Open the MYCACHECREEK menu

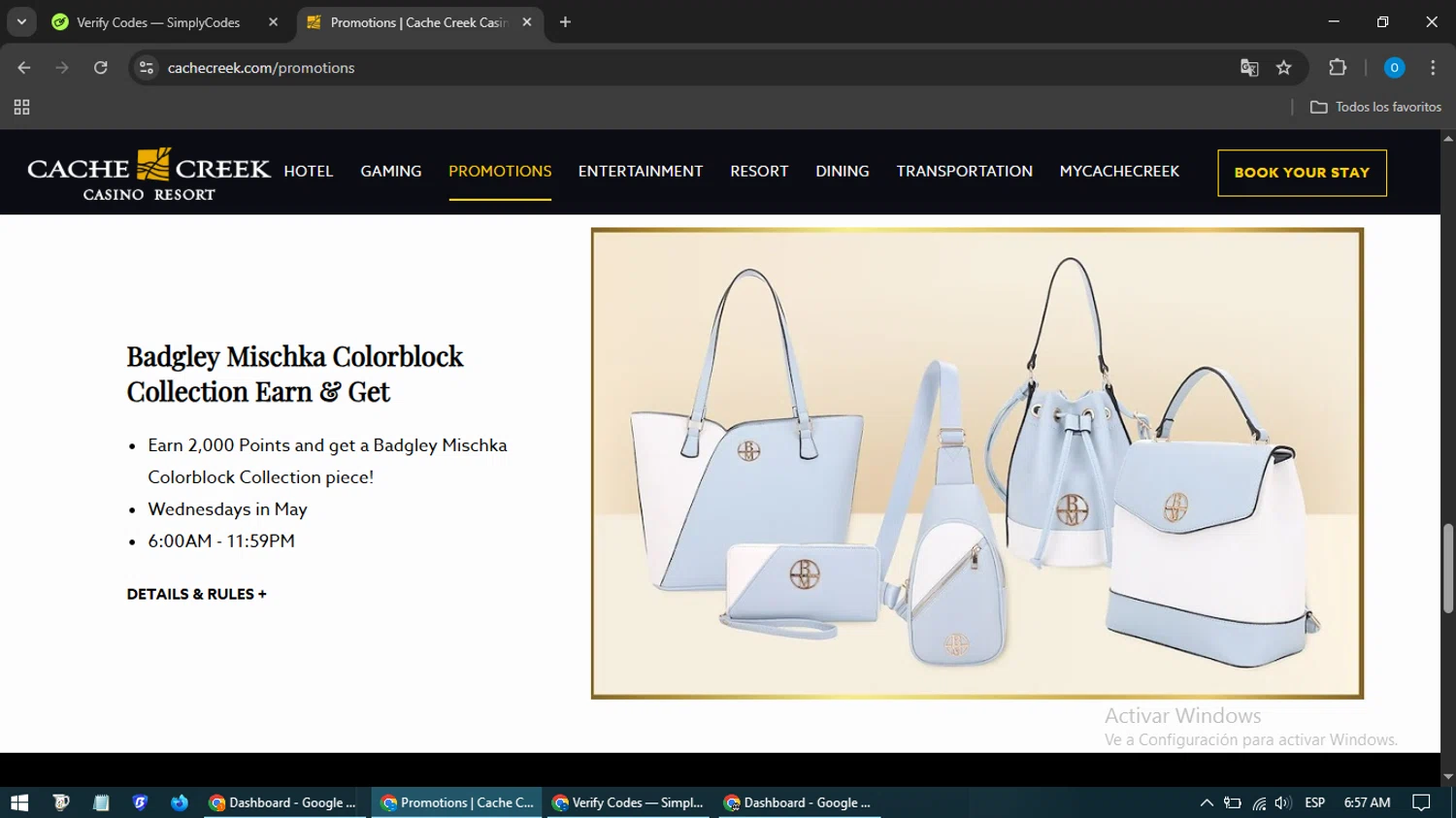tap(1119, 172)
